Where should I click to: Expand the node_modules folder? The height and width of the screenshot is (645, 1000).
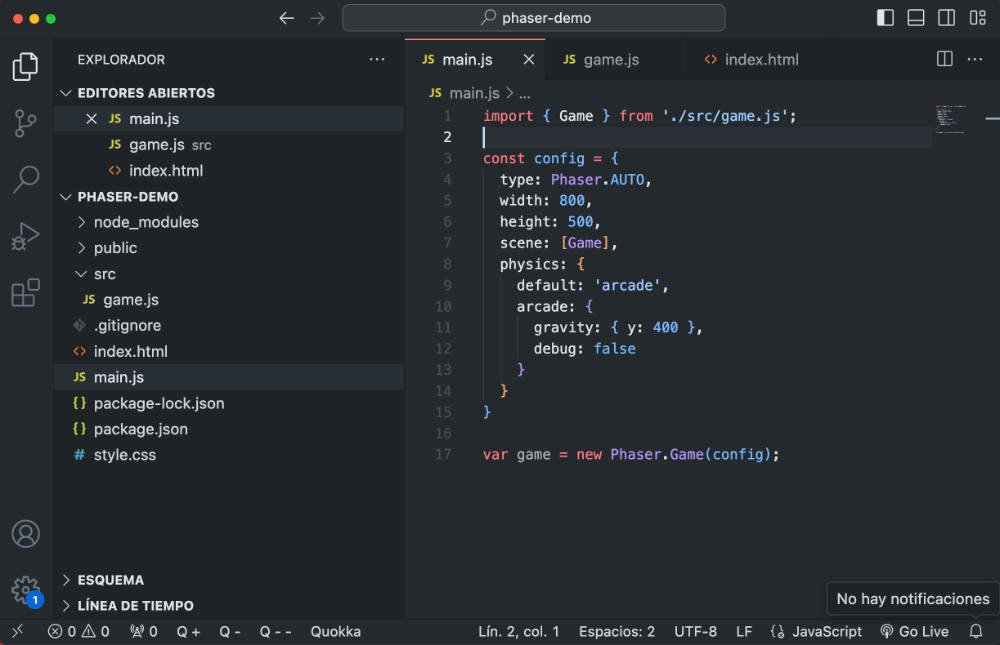point(146,222)
